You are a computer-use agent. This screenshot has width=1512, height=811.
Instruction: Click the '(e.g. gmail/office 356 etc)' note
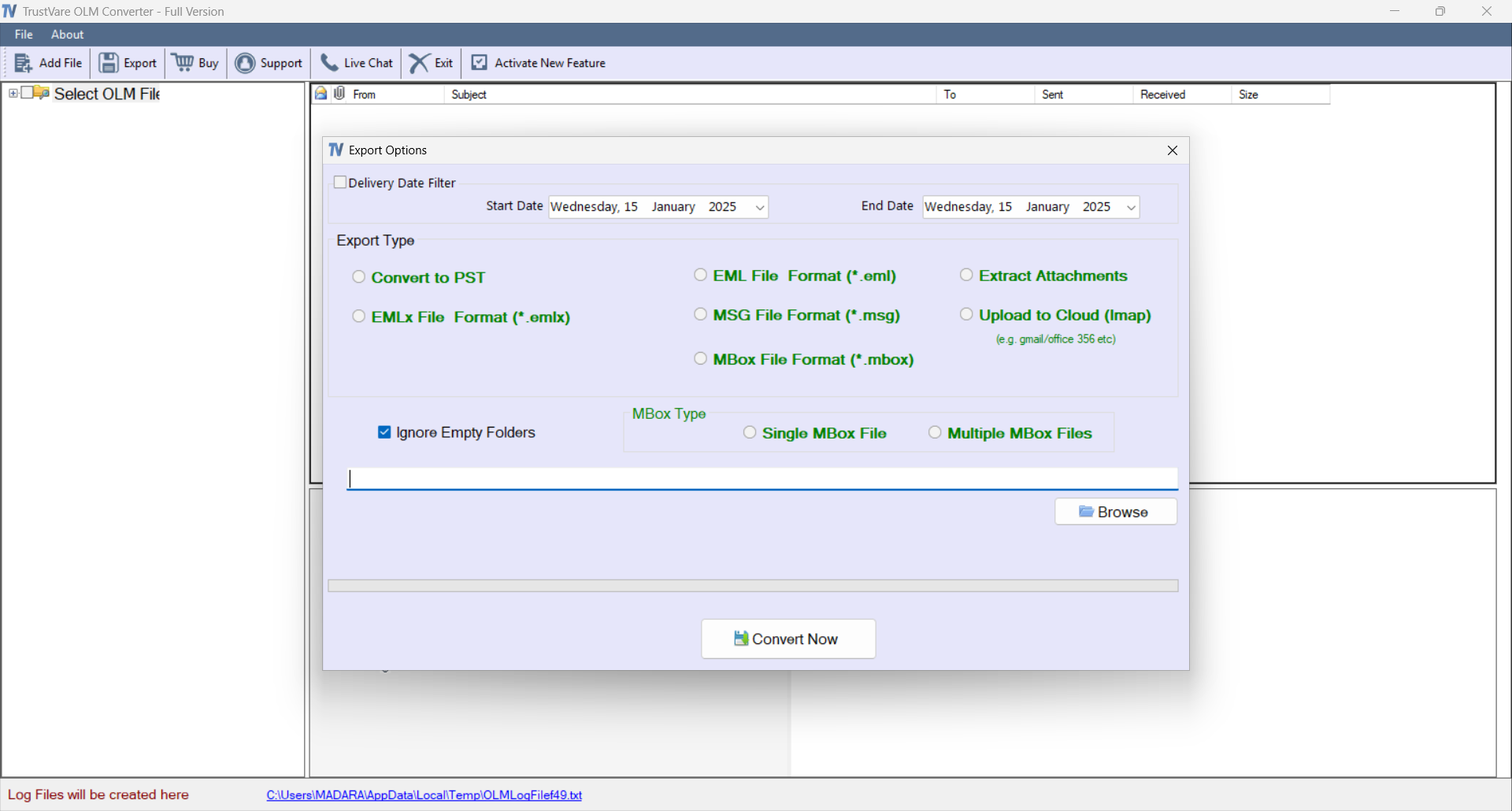1055,339
